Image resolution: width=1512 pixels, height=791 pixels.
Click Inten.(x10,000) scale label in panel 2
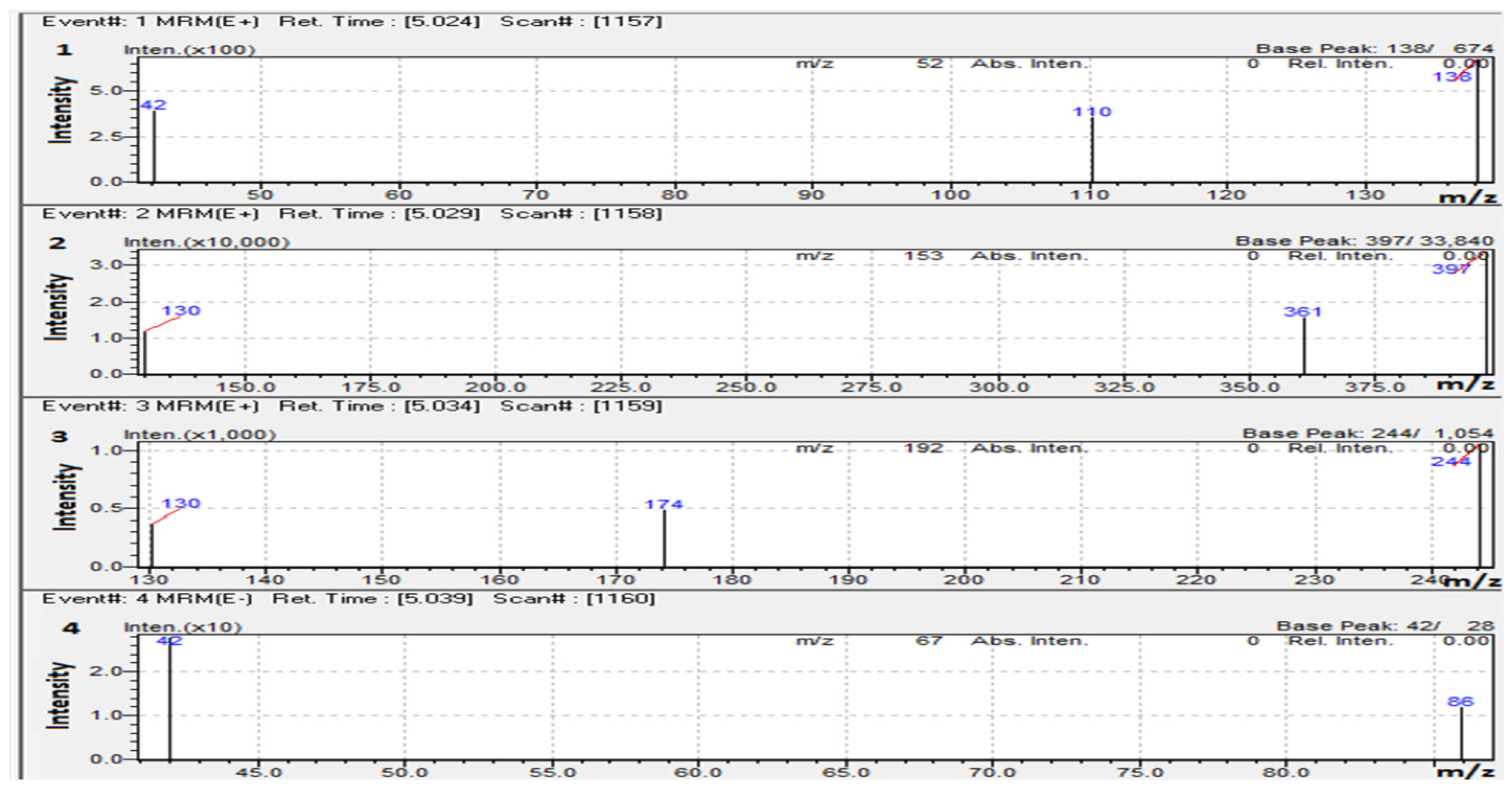[x=206, y=242]
